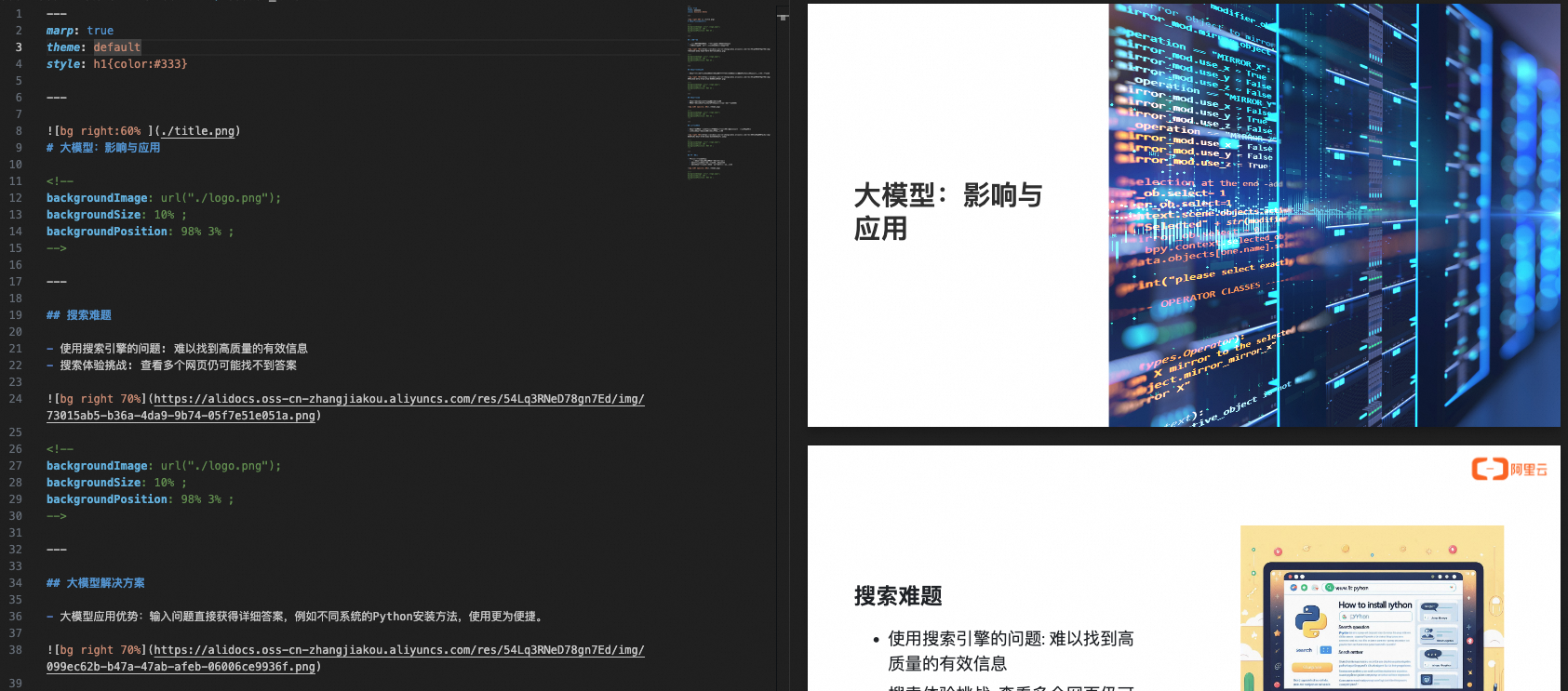This screenshot has height=691, width=1568.
Task: Select the server-code title image in preview
Action: [1334, 215]
